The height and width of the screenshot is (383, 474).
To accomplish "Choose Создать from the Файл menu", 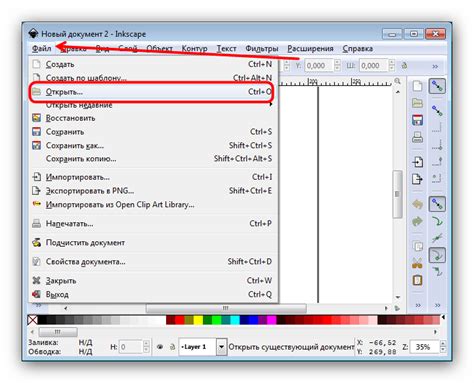I will coord(154,64).
